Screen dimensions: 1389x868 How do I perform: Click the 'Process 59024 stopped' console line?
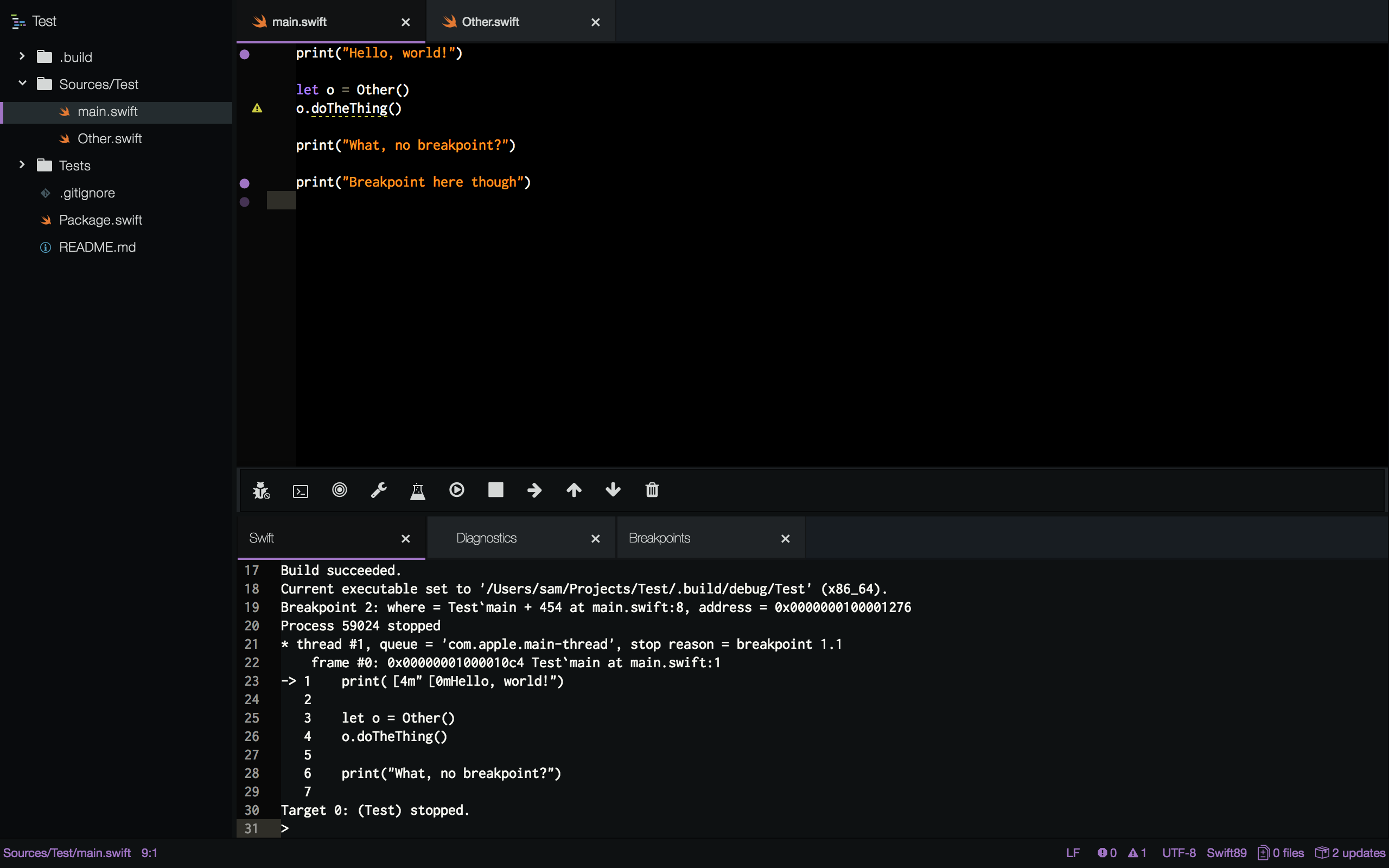[360, 626]
